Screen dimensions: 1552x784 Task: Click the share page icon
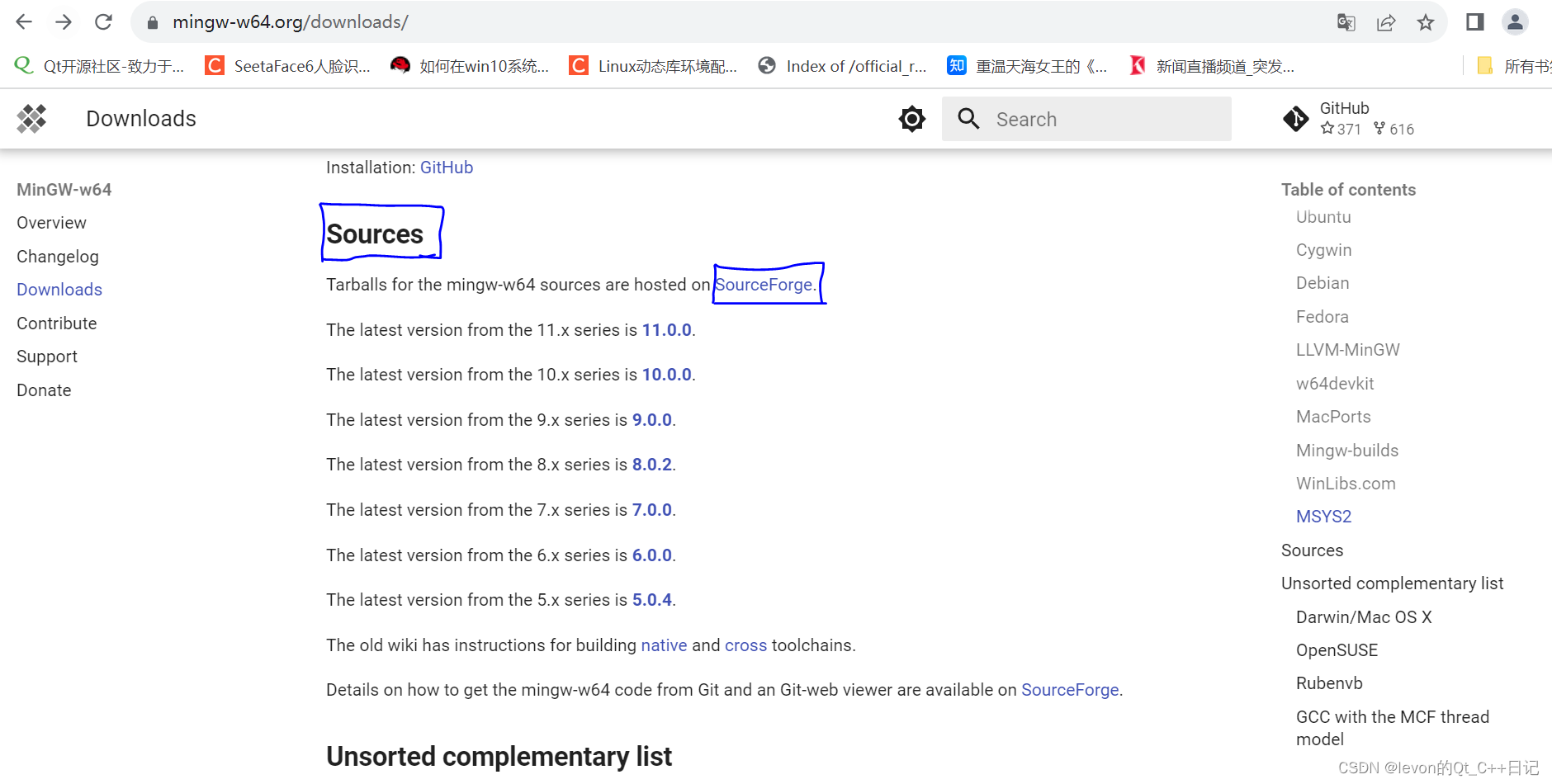coord(1386,22)
